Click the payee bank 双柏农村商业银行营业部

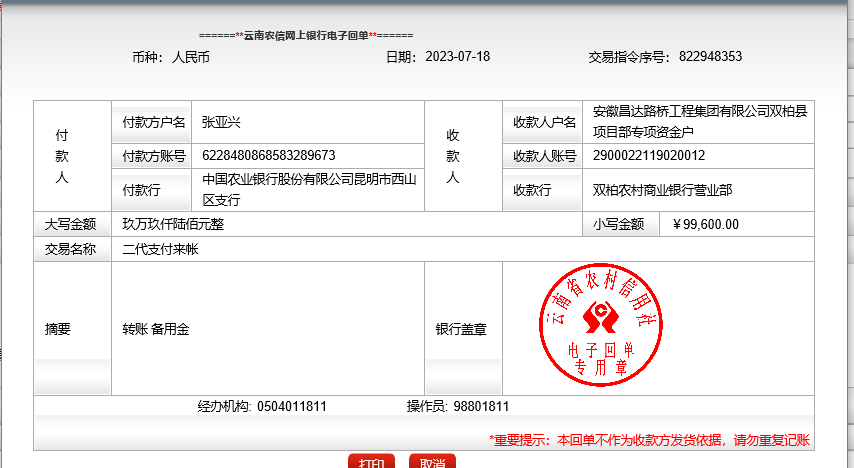[662, 190]
